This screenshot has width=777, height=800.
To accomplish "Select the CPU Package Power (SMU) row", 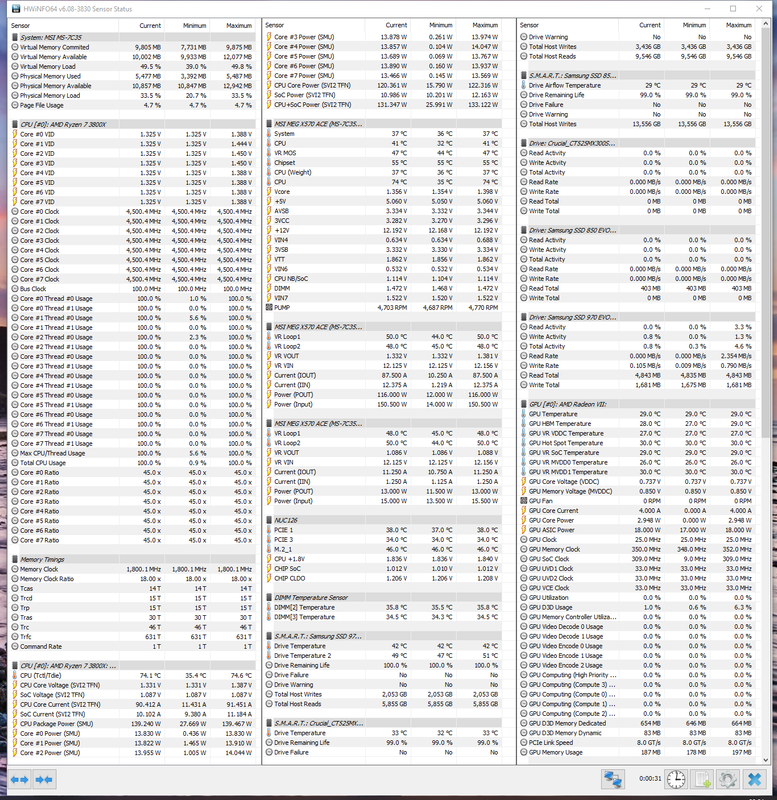I will 133,724.
